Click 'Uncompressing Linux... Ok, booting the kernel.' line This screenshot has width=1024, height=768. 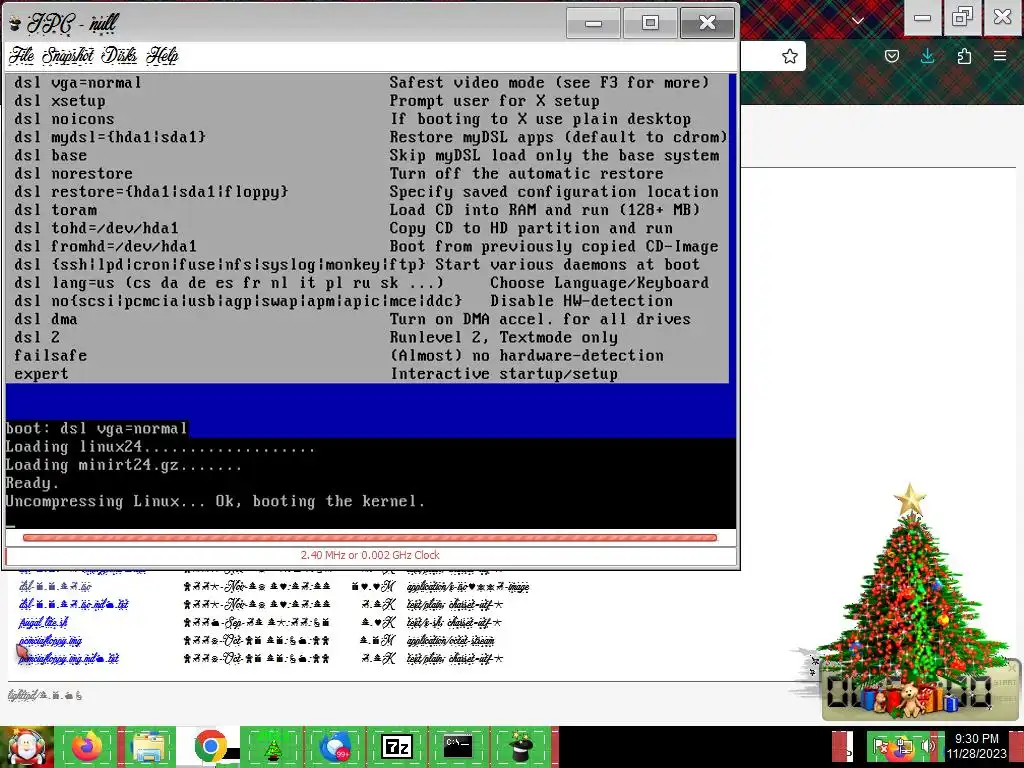click(x=215, y=501)
